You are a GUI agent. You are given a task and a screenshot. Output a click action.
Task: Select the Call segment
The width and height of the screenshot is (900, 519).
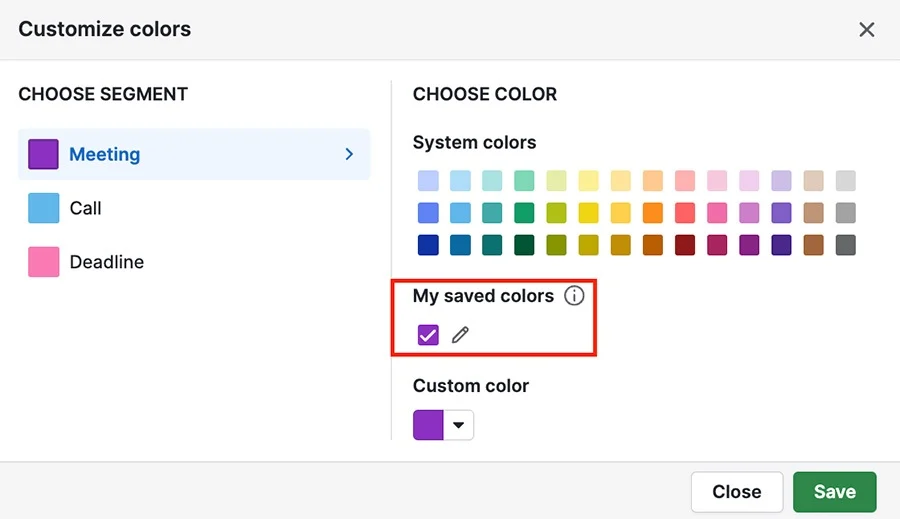click(x=194, y=208)
